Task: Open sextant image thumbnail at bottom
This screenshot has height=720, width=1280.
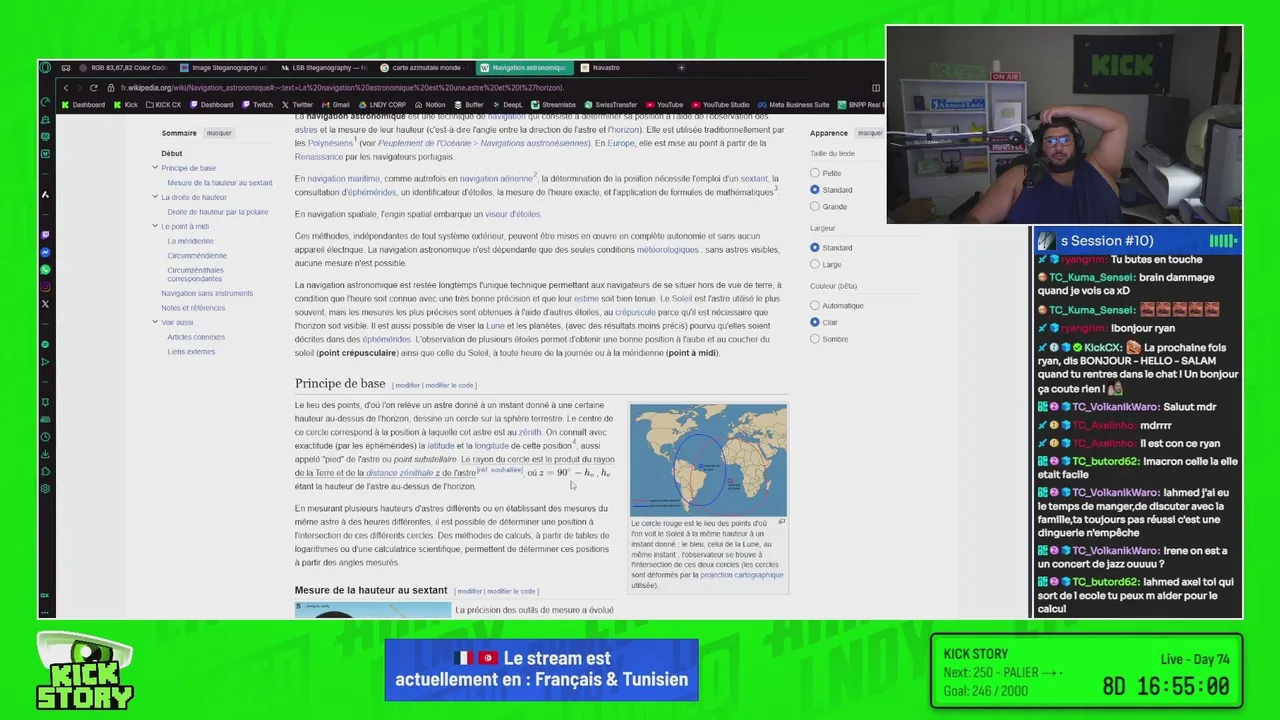Action: [373, 610]
